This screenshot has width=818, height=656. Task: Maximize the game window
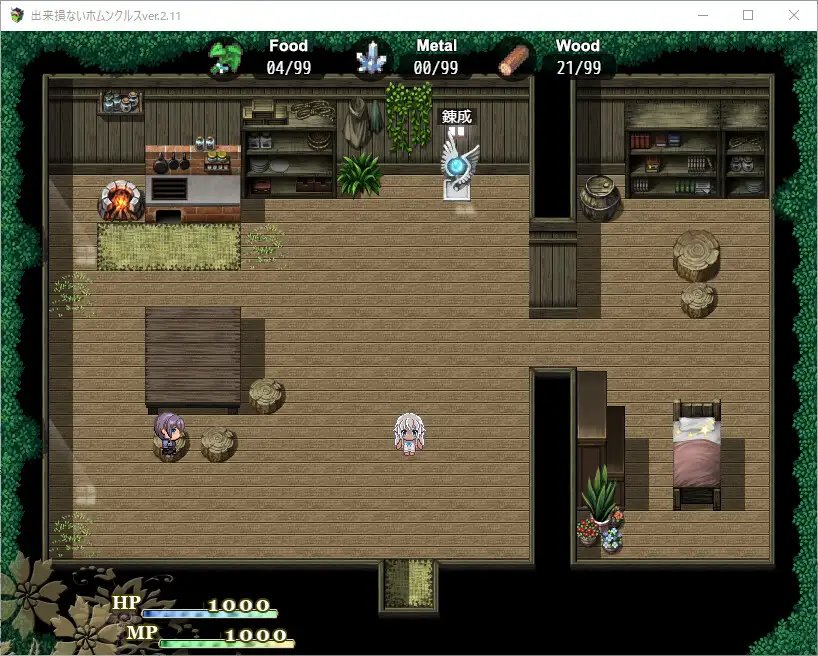click(747, 16)
